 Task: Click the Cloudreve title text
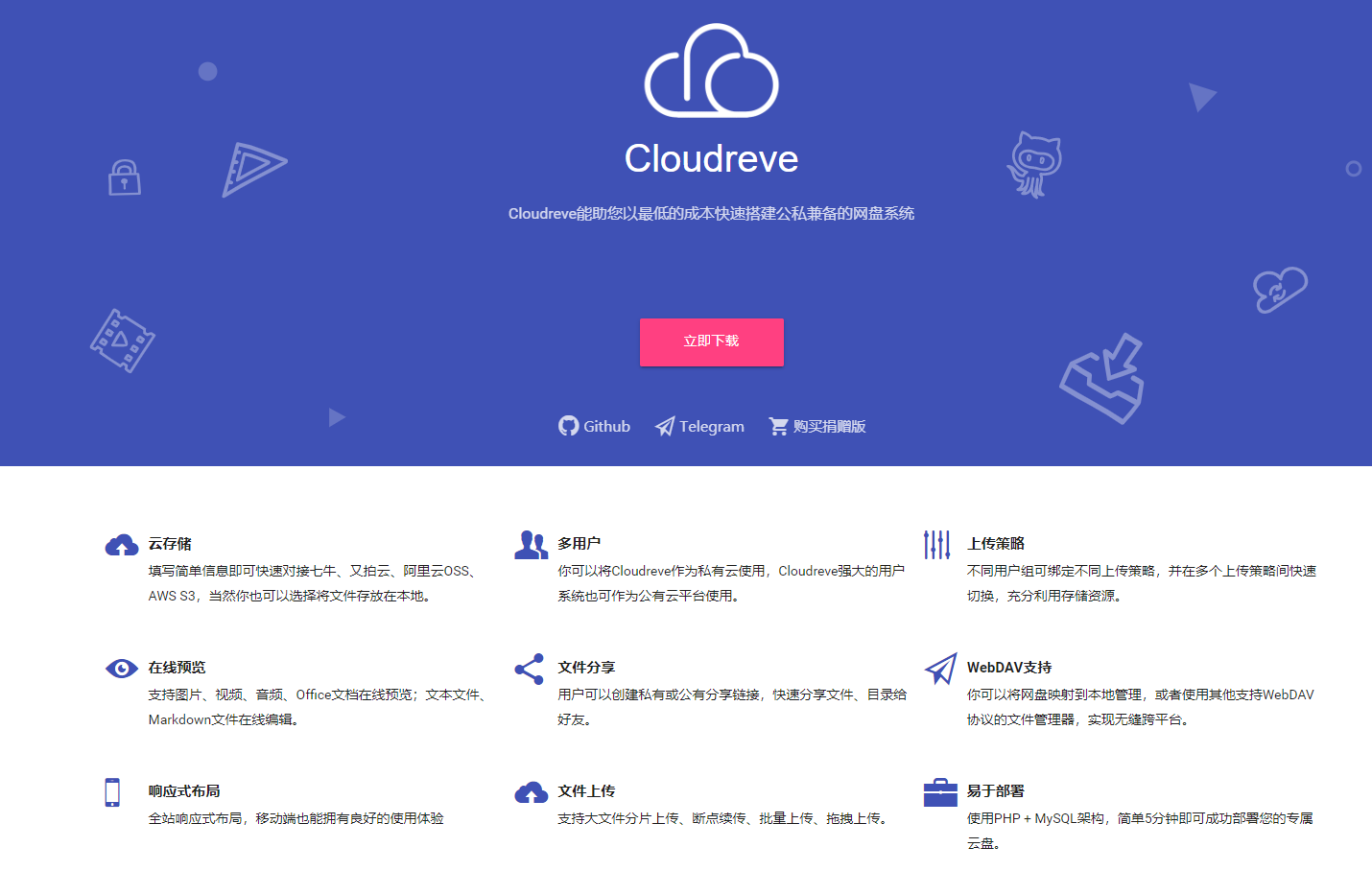[712, 158]
